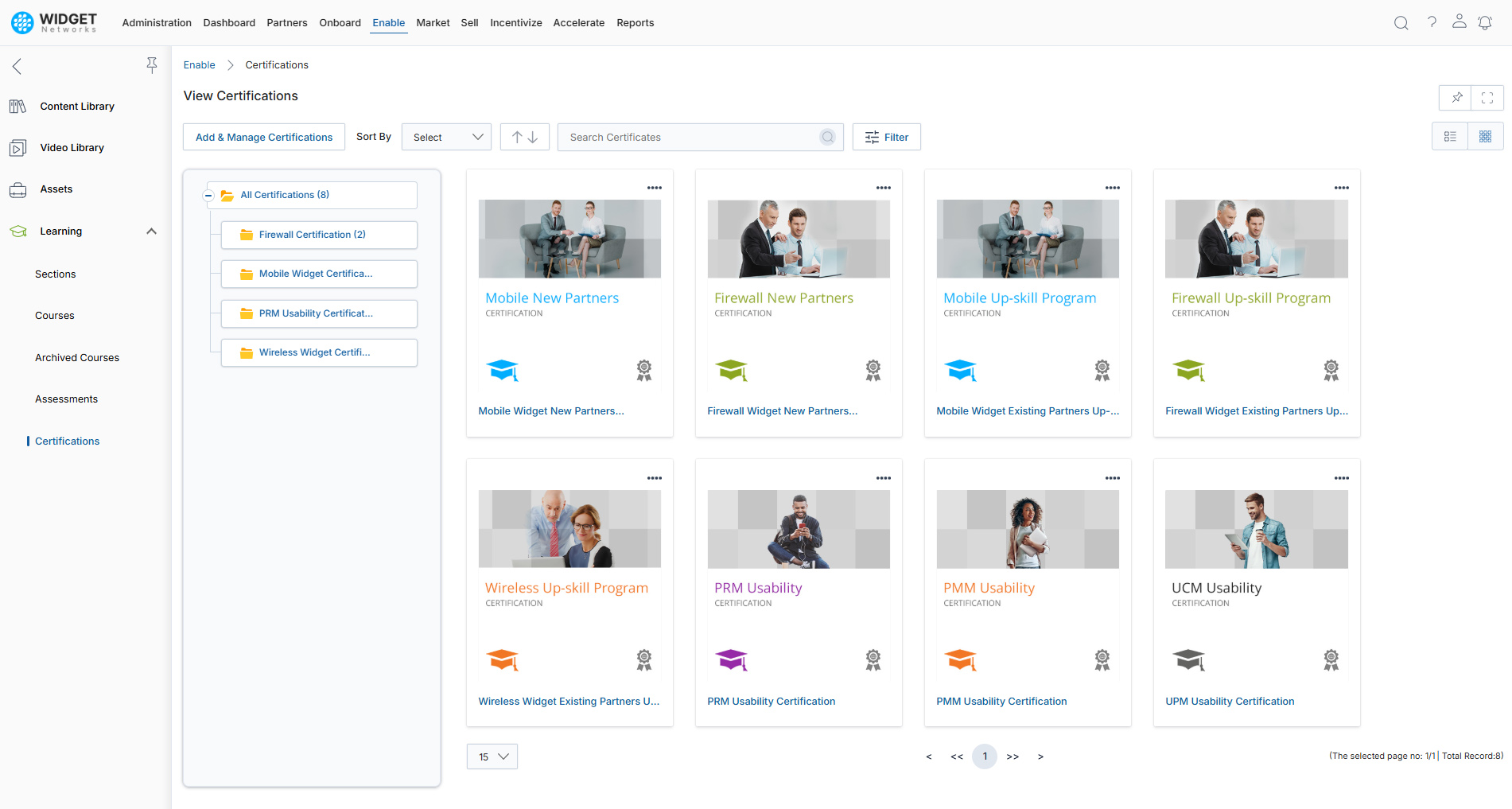Viewport: 1512px width, 809px height.
Task: Switch to list view layout icon
Action: tap(1450, 137)
